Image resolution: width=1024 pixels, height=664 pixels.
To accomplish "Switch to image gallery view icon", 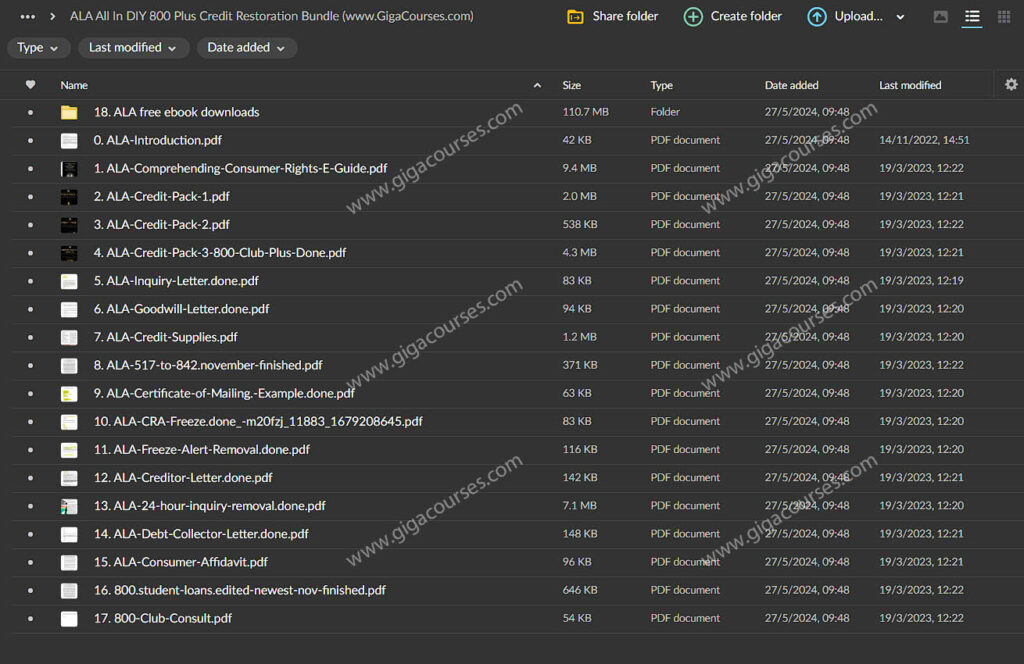I will 940,17.
